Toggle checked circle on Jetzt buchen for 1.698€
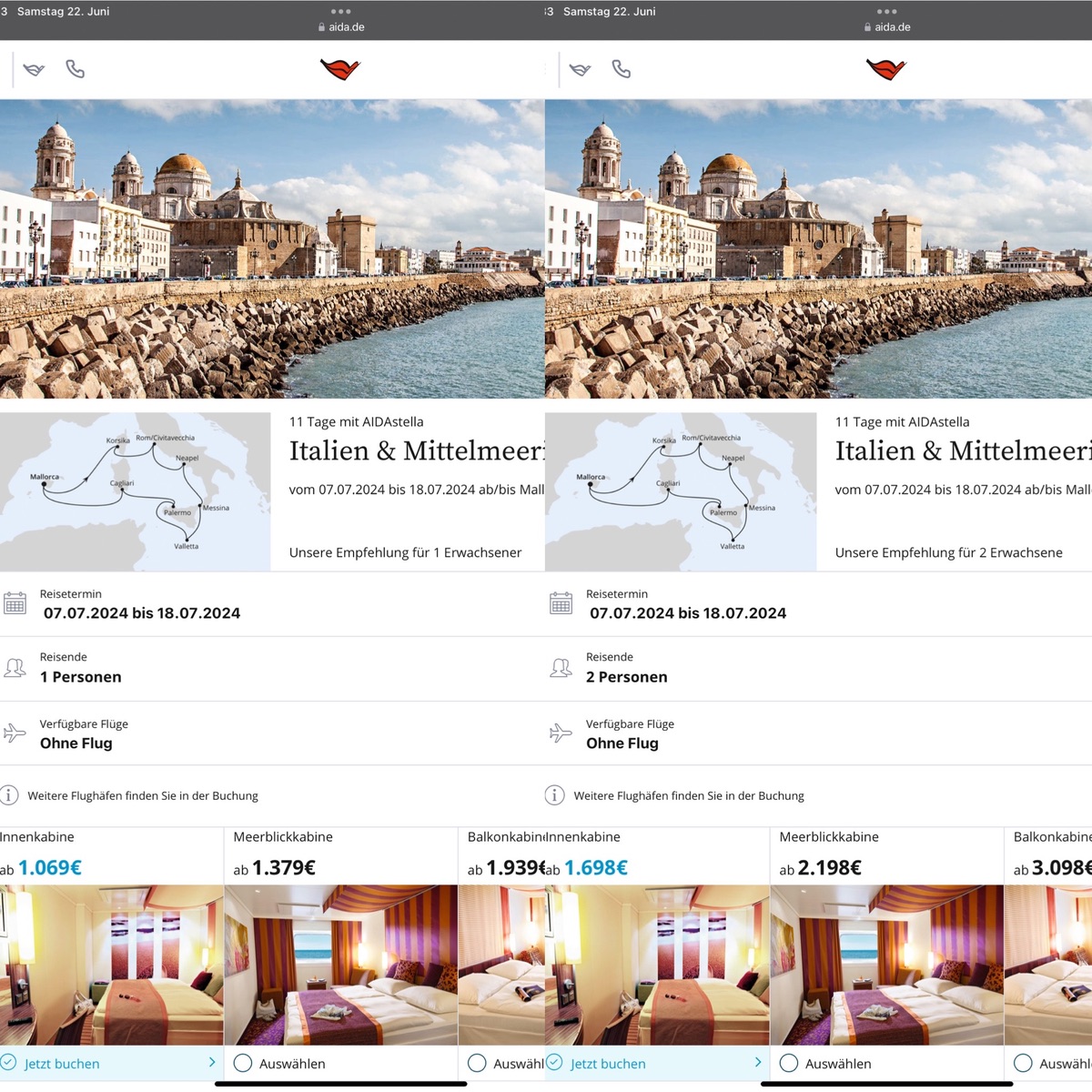The width and height of the screenshot is (1092, 1092). tap(554, 1062)
